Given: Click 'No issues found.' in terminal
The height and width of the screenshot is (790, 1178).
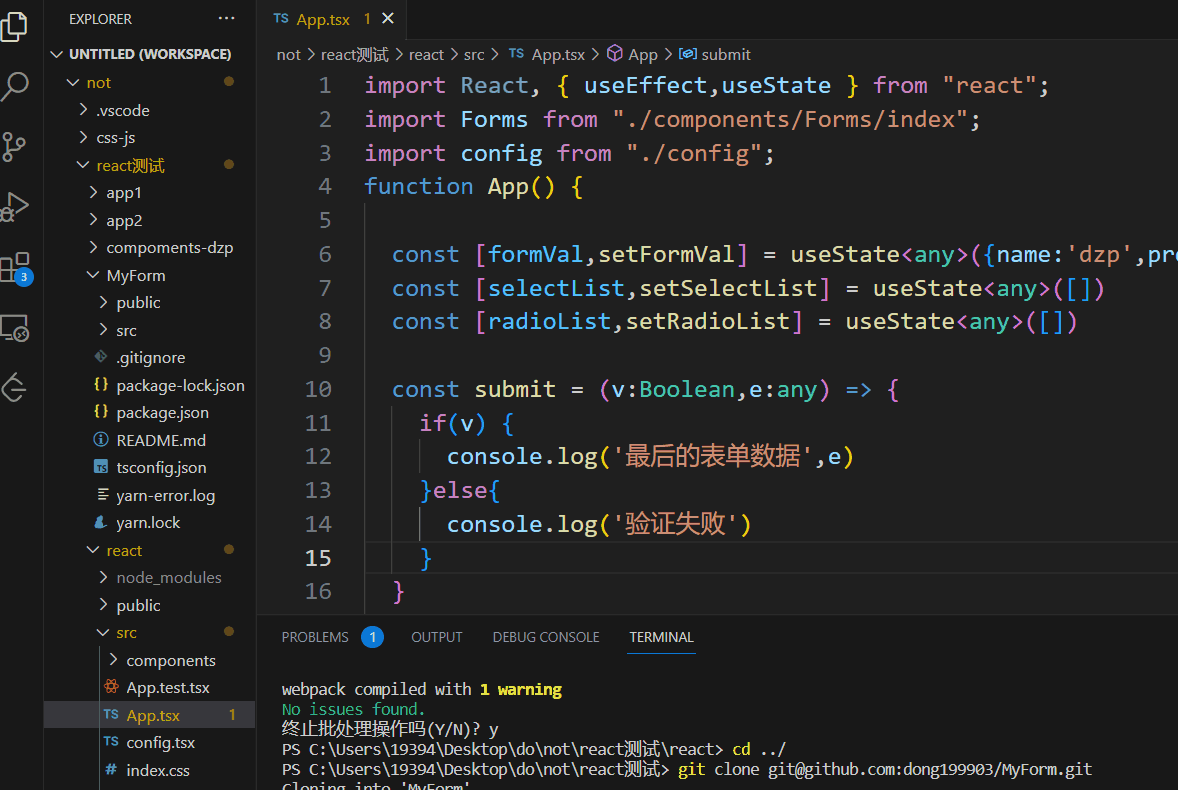Looking at the screenshot, I should coord(353,709).
